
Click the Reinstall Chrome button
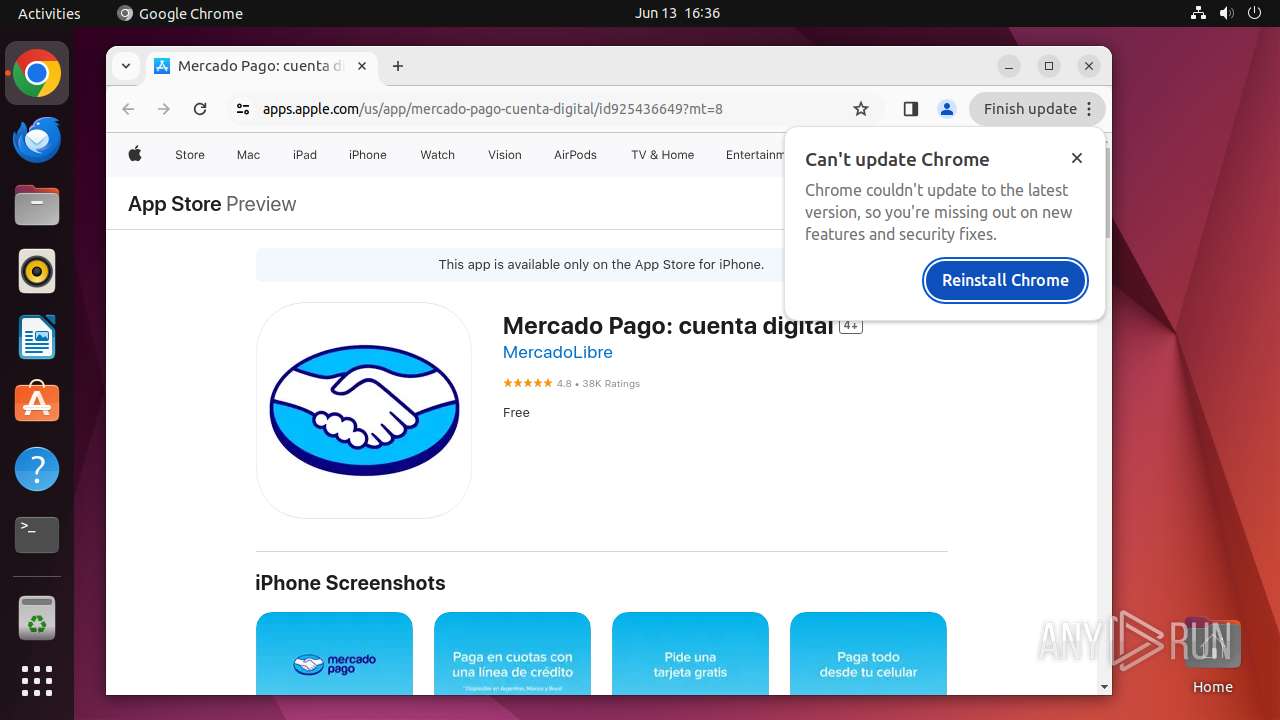pos(1005,280)
